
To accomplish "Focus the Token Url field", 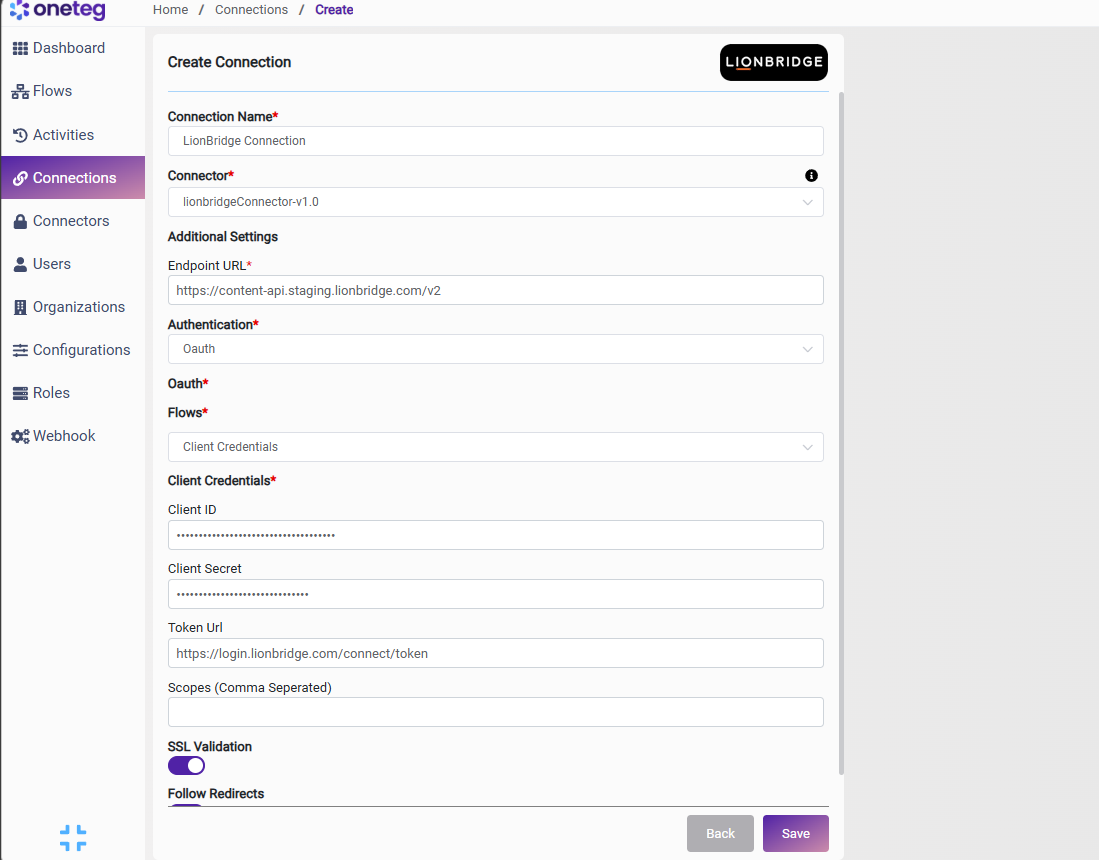I will pos(496,653).
